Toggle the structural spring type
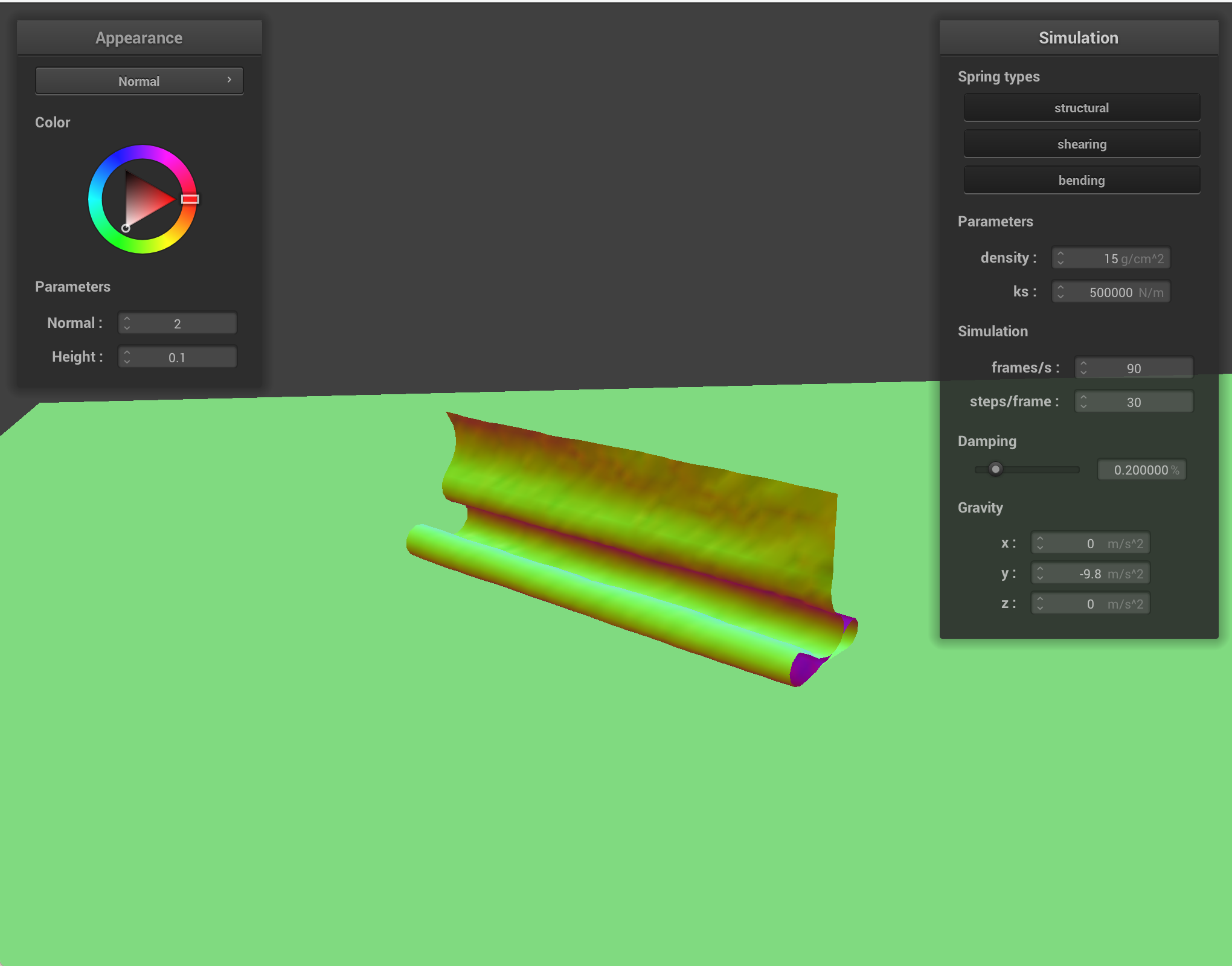 coord(1082,107)
